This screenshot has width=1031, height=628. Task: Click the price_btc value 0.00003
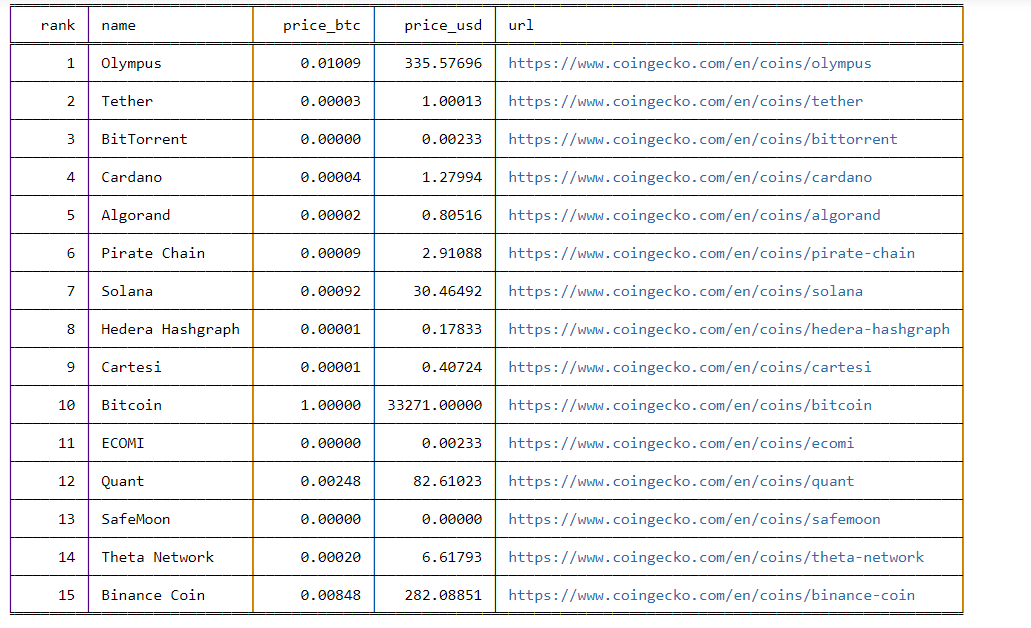pyautogui.click(x=330, y=101)
